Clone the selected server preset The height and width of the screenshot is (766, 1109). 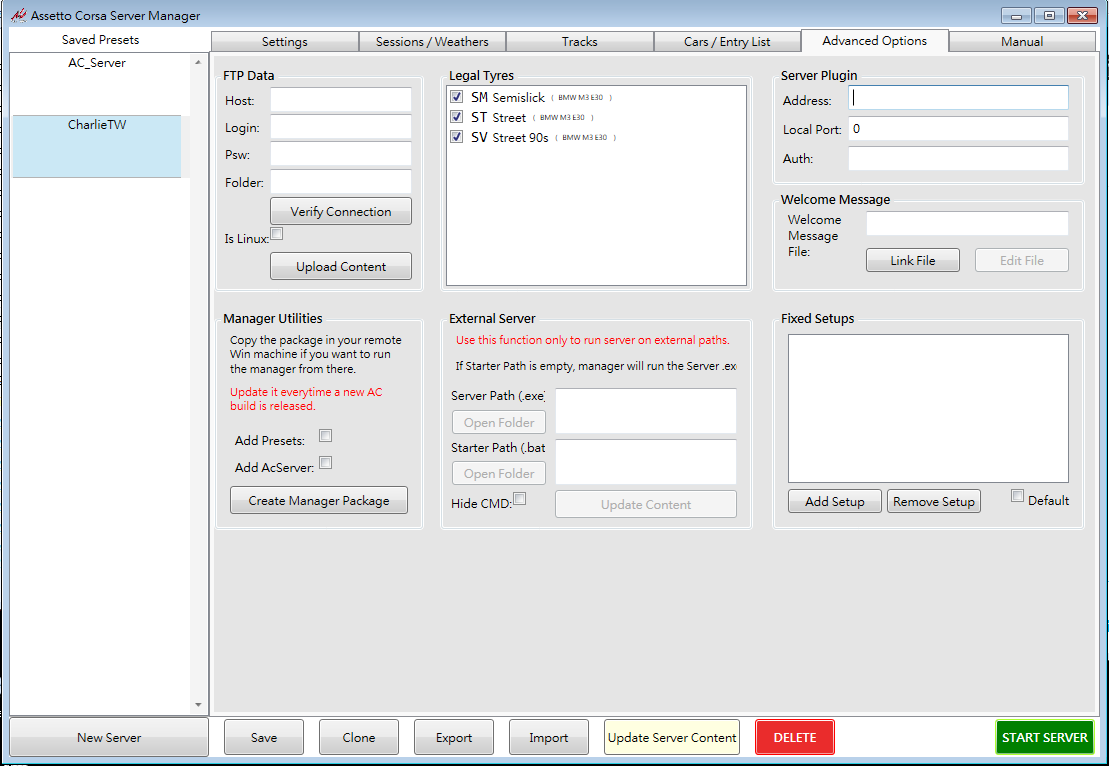click(359, 737)
